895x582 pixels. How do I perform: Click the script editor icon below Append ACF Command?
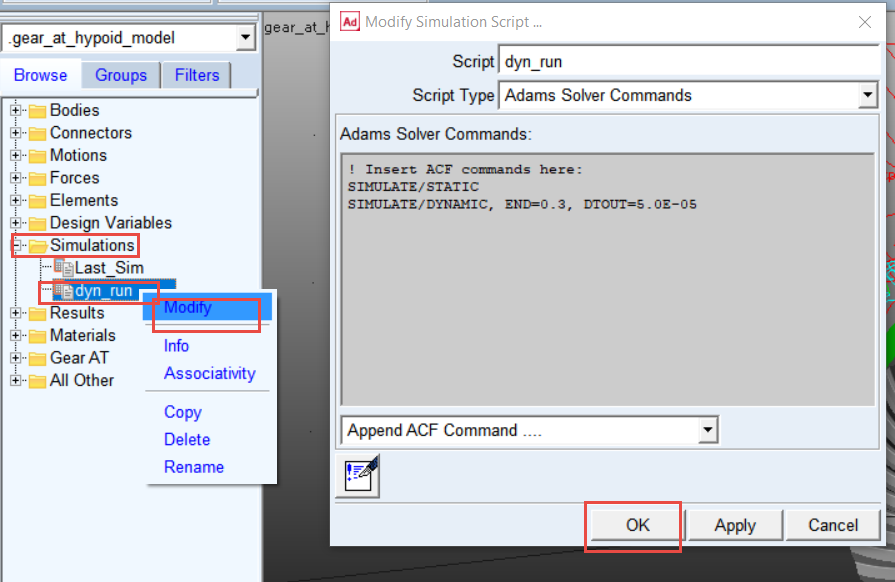tap(358, 476)
